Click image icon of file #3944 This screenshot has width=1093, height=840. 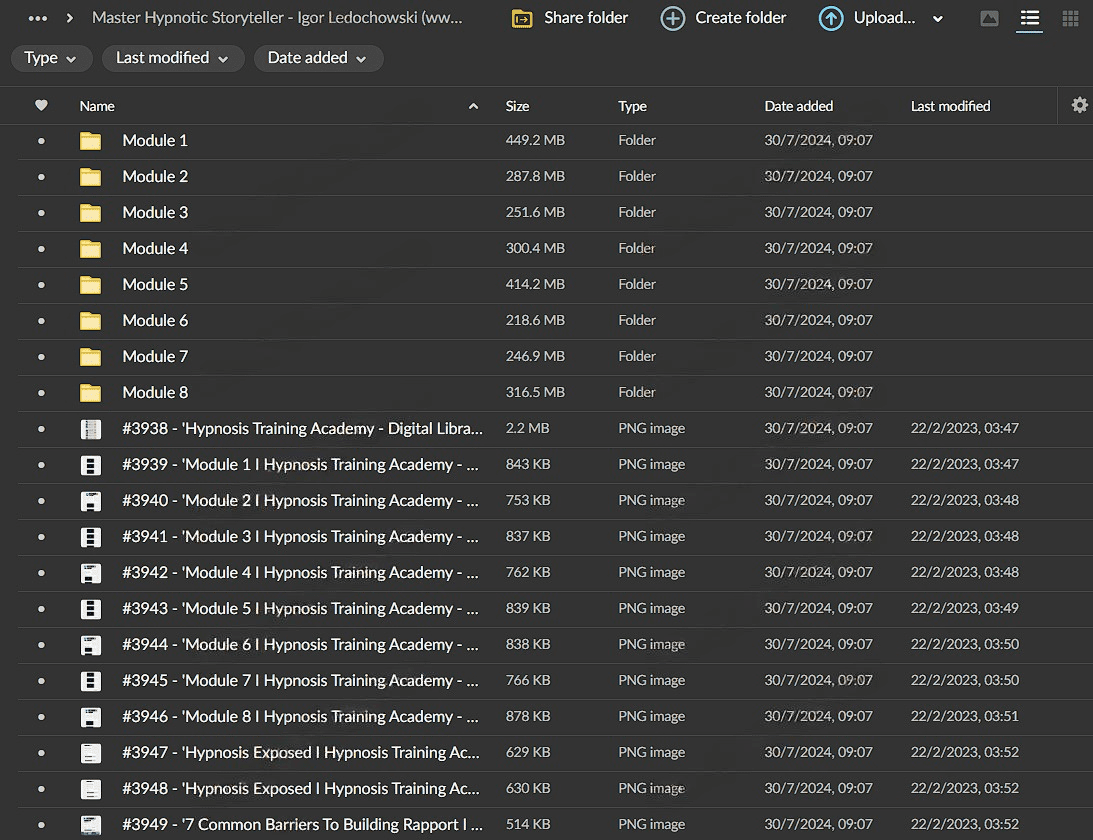coord(91,646)
